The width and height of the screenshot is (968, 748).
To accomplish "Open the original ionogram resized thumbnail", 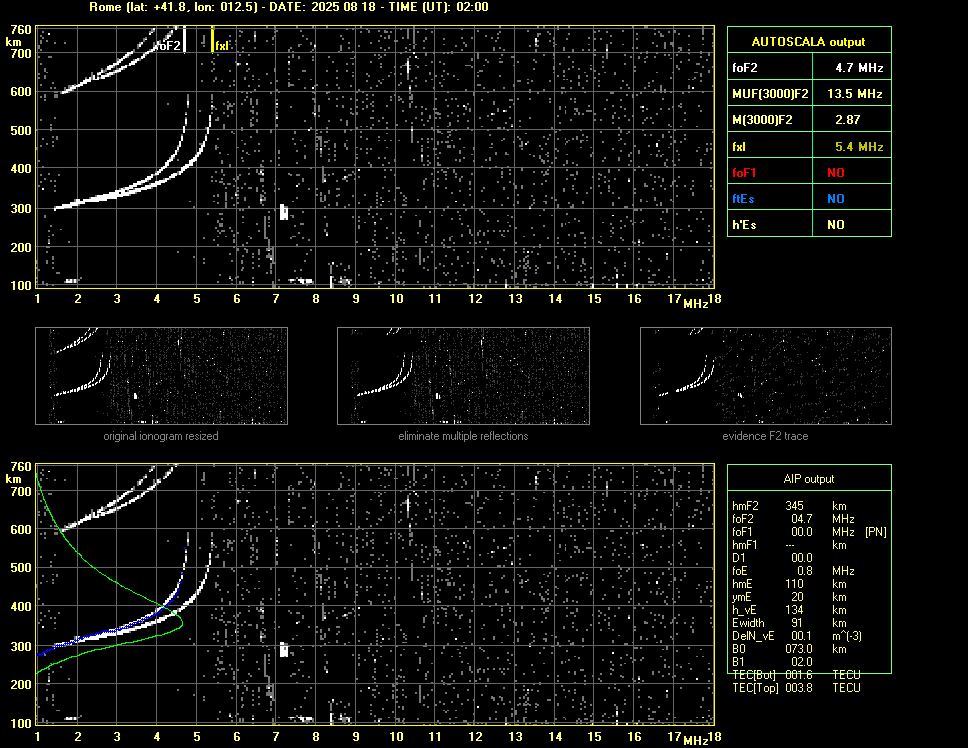I will point(161,376).
